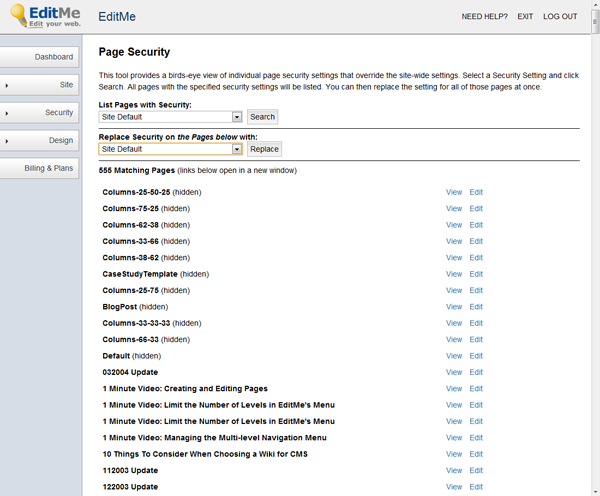Click the NEED HELP? link

(484, 16)
